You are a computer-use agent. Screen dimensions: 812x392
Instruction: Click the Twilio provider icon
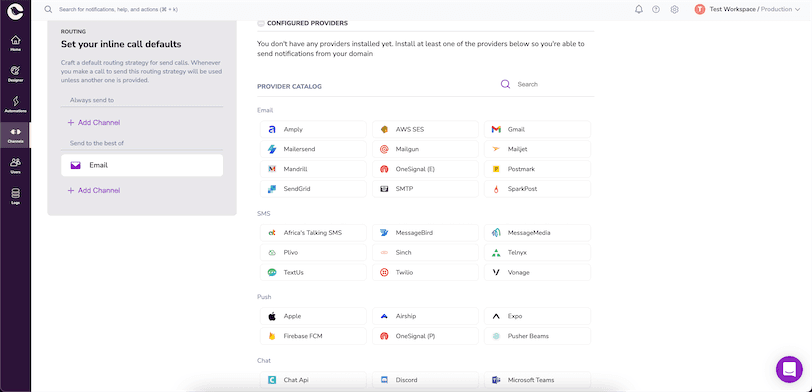pyautogui.click(x=384, y=272)
